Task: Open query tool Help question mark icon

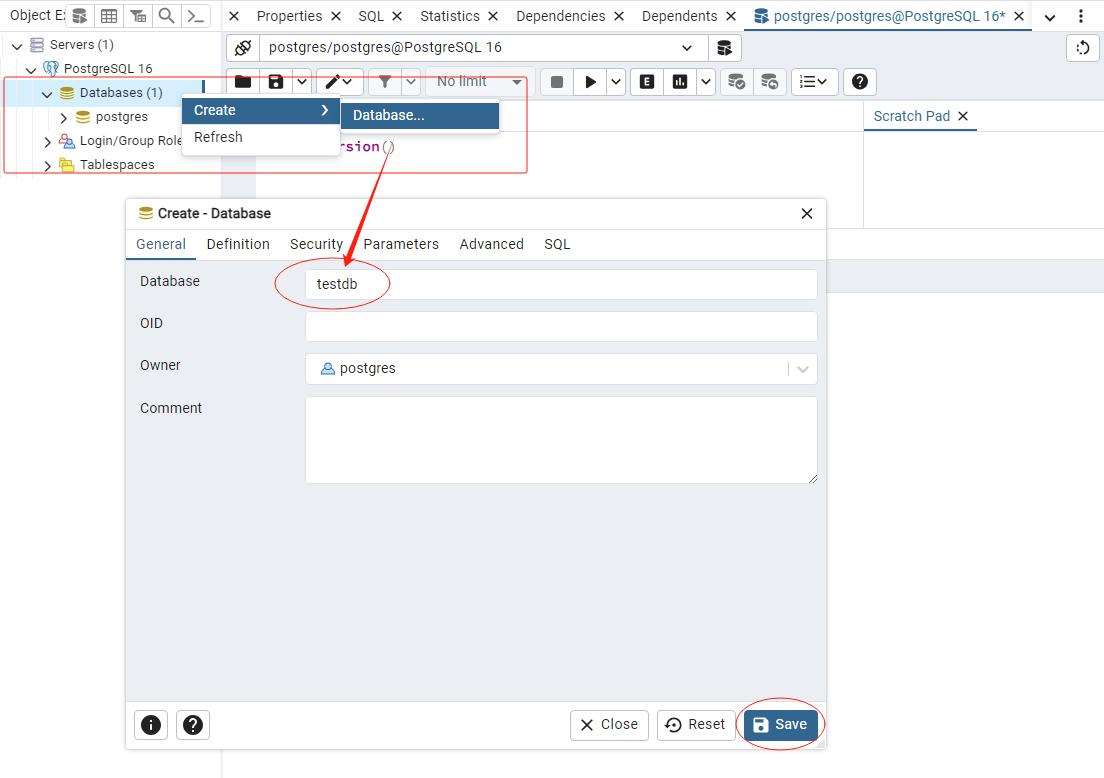Action: (x=859, y=82)
